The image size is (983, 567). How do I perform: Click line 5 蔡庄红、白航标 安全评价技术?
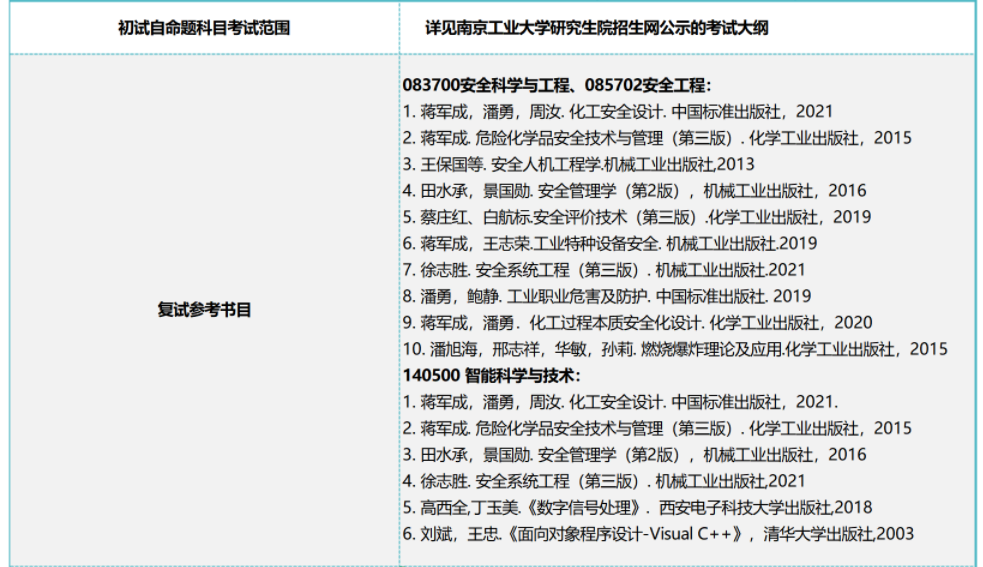(x=636, y=217)
